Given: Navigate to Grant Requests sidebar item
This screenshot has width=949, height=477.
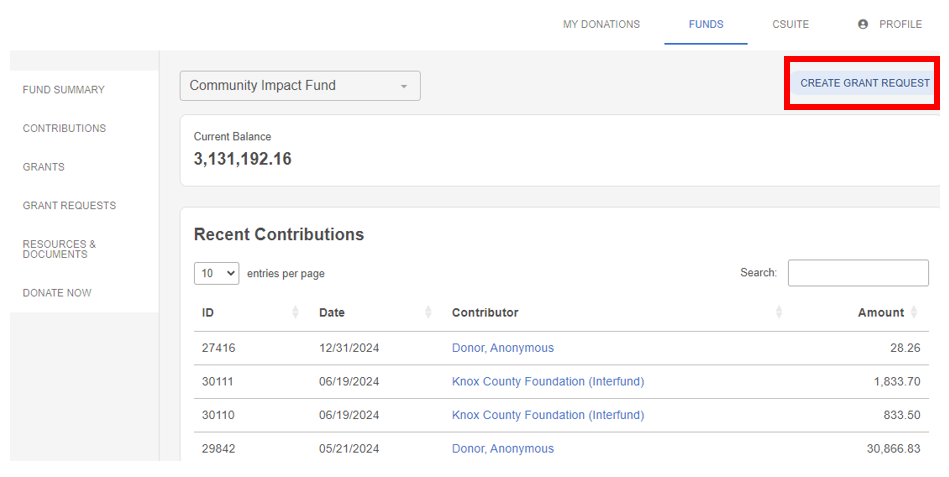Looking at the screenshot, I should (x=70, y=206).
